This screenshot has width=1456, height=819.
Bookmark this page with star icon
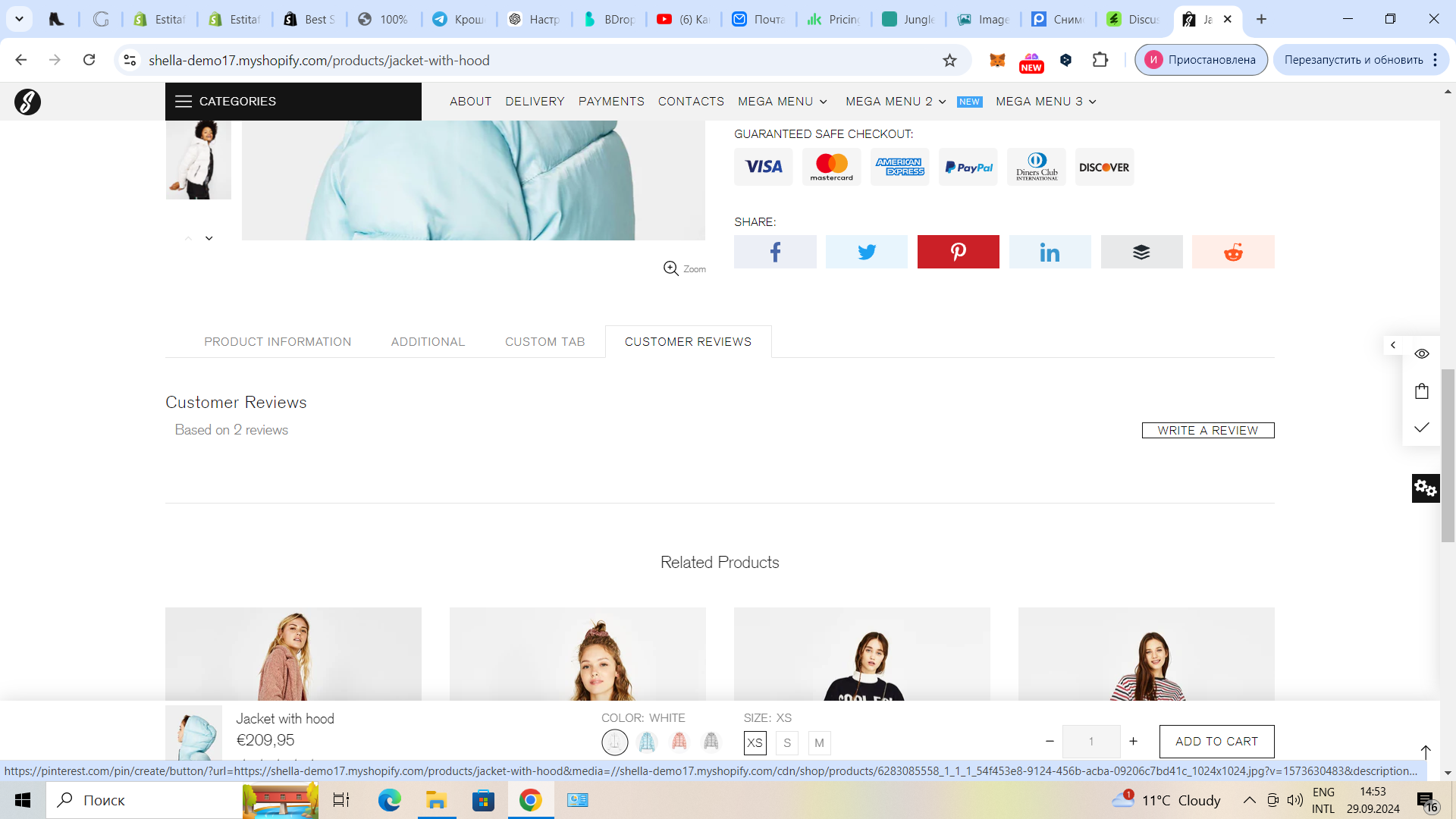coord(949,60)
